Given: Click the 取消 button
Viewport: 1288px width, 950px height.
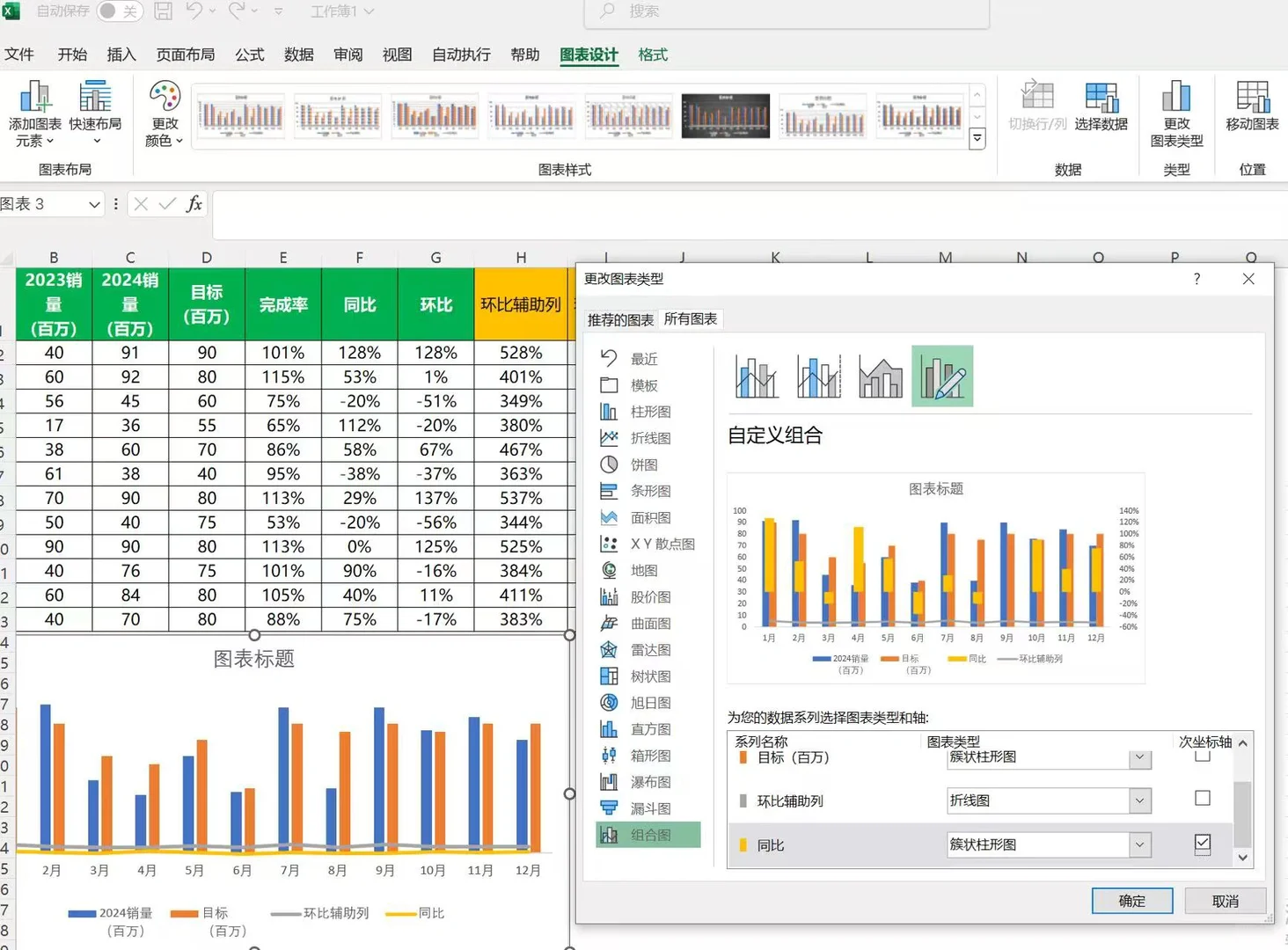Looking at the screenshot, I should (1226, 901).
